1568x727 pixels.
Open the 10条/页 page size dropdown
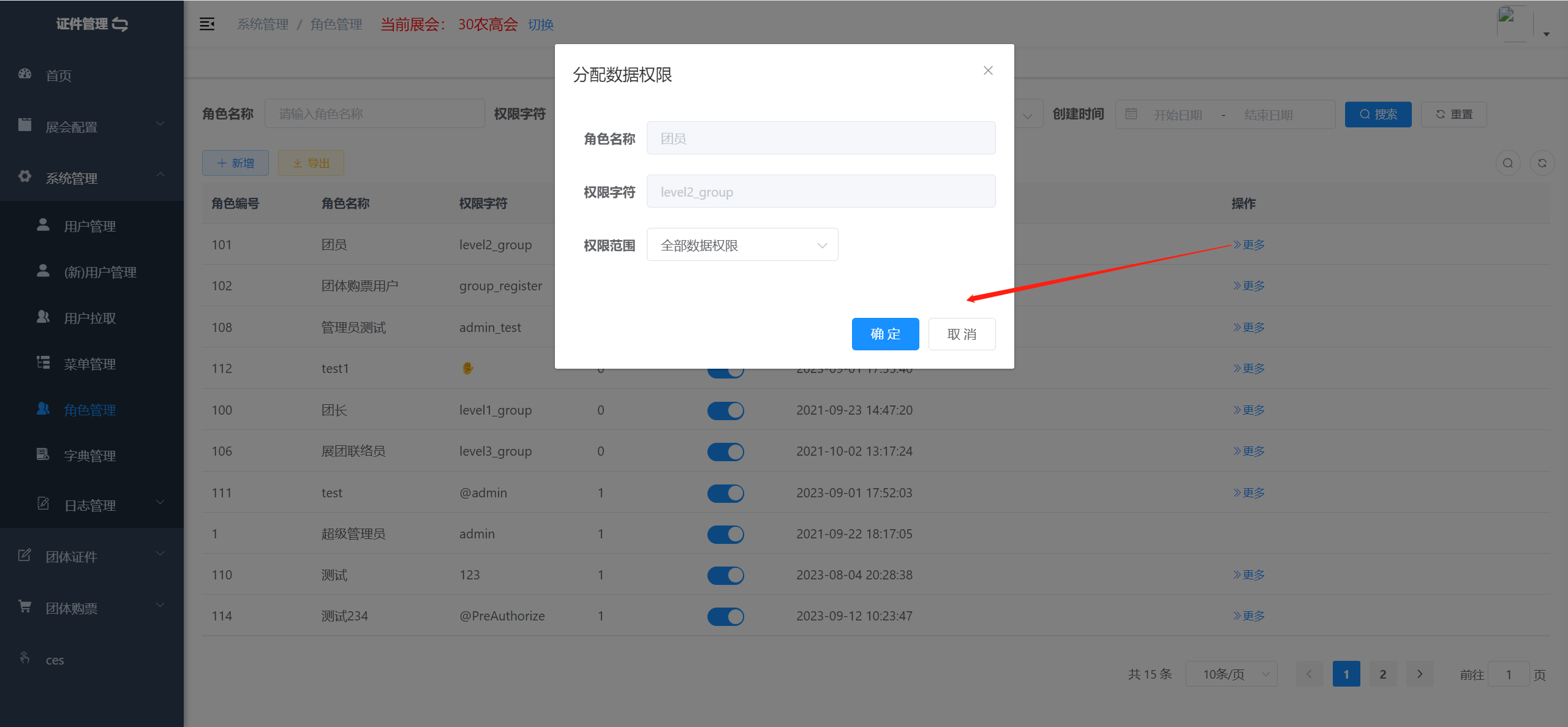pyautogui.click(x=1231, y=674)
